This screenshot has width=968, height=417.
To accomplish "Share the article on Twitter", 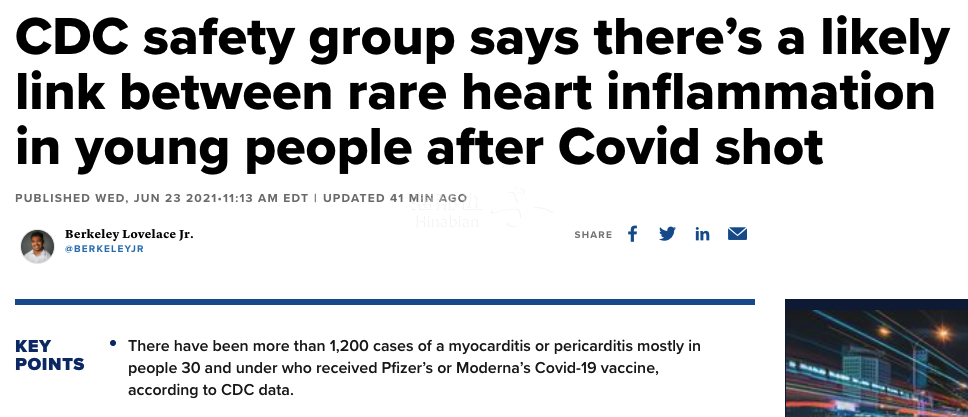I will click(x=667, y=234).
